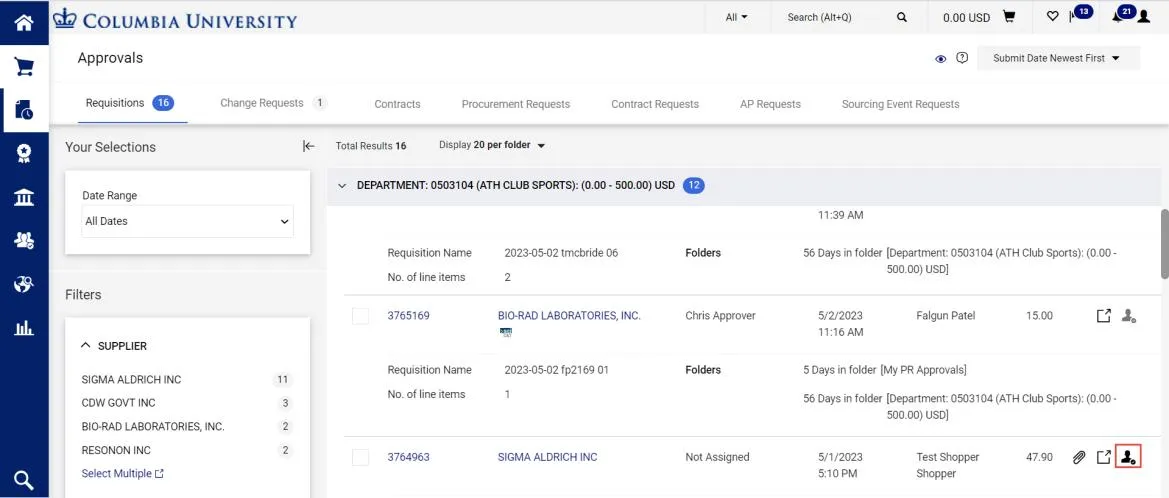The image size is (1169, 498).
Task: Switch to the Contract Requests tab
Action: (655, 104)
